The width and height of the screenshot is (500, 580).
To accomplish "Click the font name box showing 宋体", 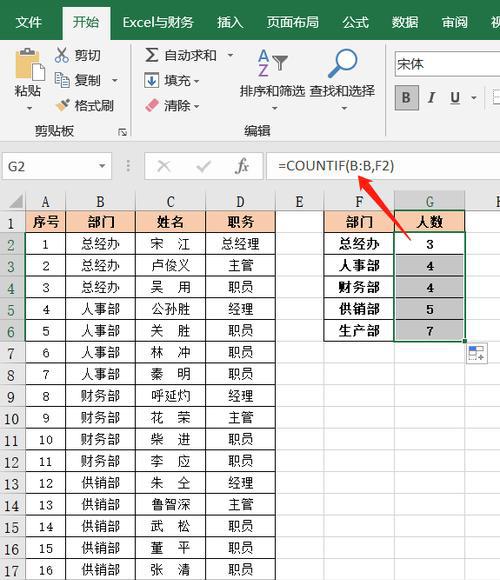I will coord(447,64).
